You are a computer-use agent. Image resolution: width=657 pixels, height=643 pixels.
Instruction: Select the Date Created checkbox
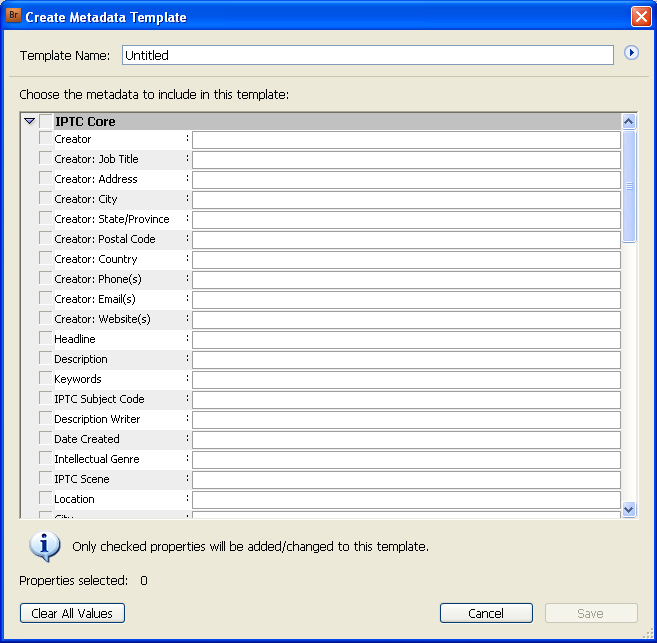tap(45, 439)
